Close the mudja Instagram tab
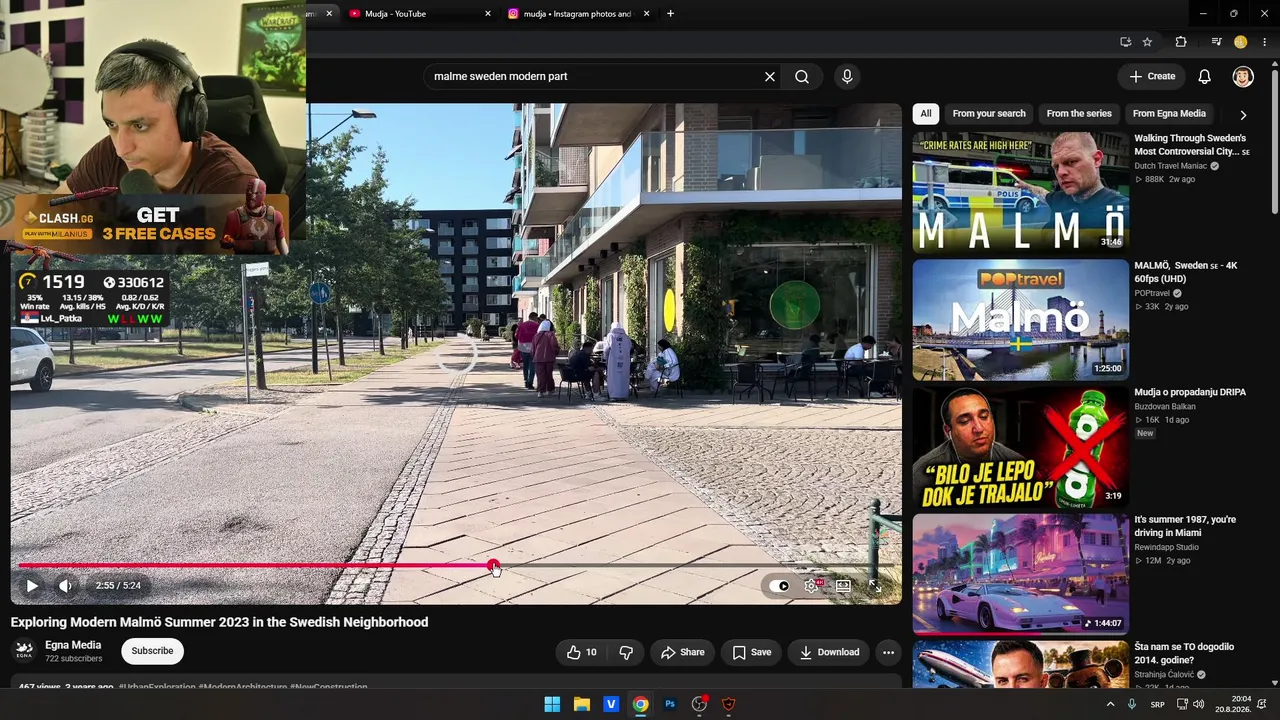 [x=647, y=14]
